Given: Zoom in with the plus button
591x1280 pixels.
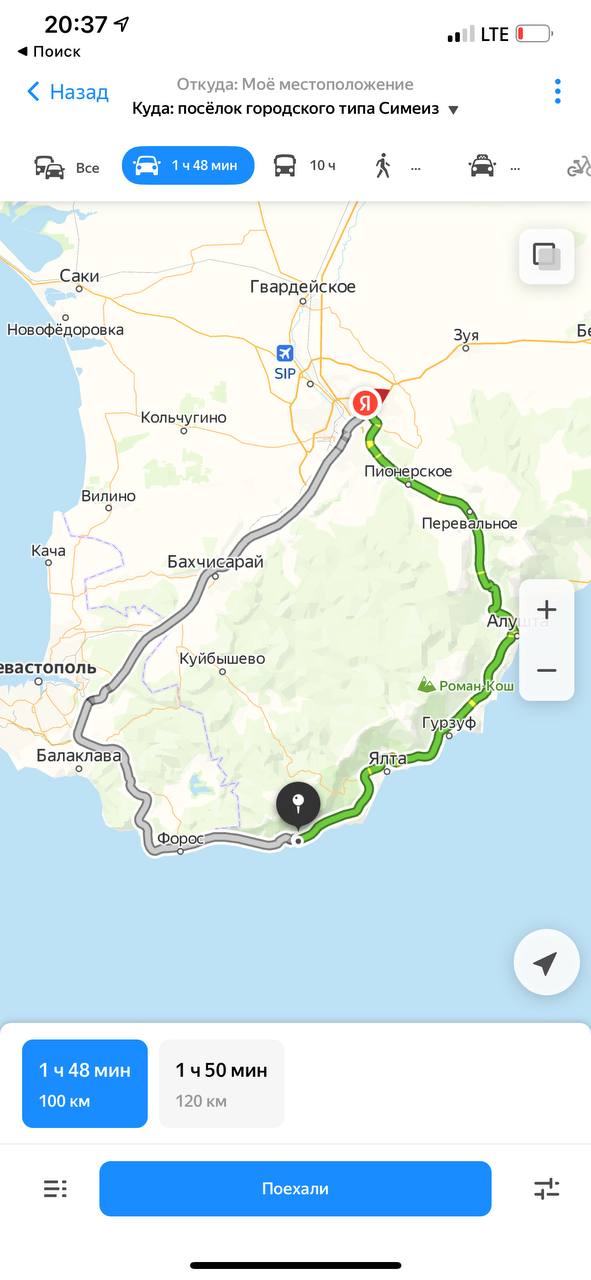Looking at the screenshot, I should (547, 609).
